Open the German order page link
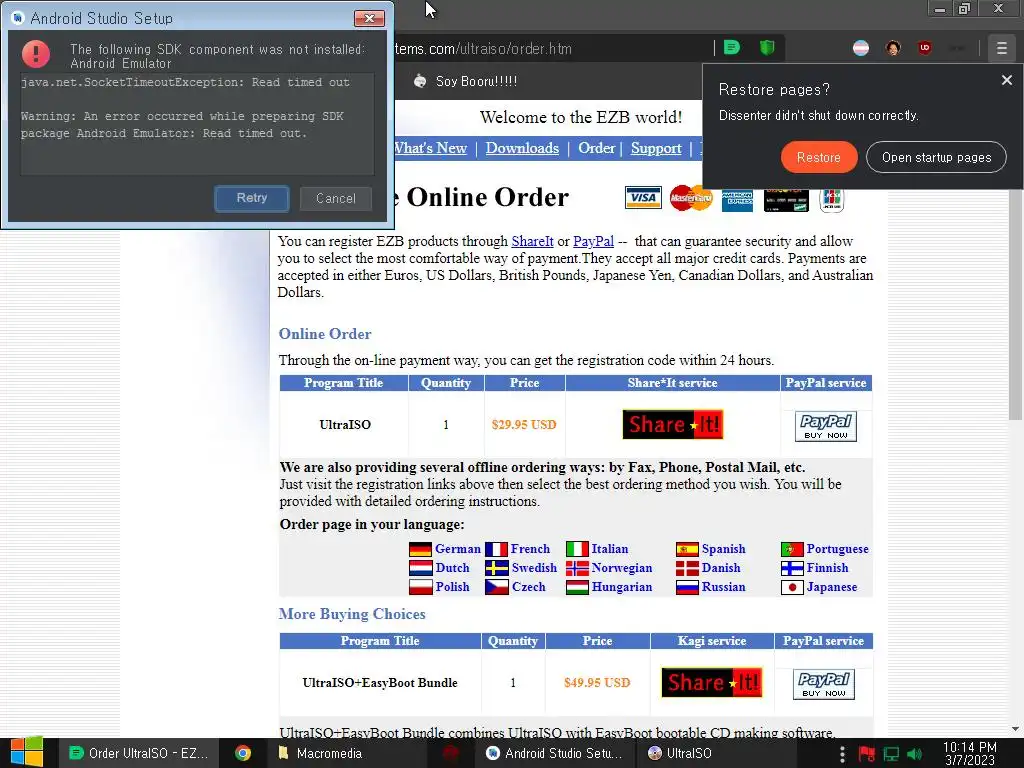The width and height of the screenshot is (1024, 768). (x=457, y=549)
